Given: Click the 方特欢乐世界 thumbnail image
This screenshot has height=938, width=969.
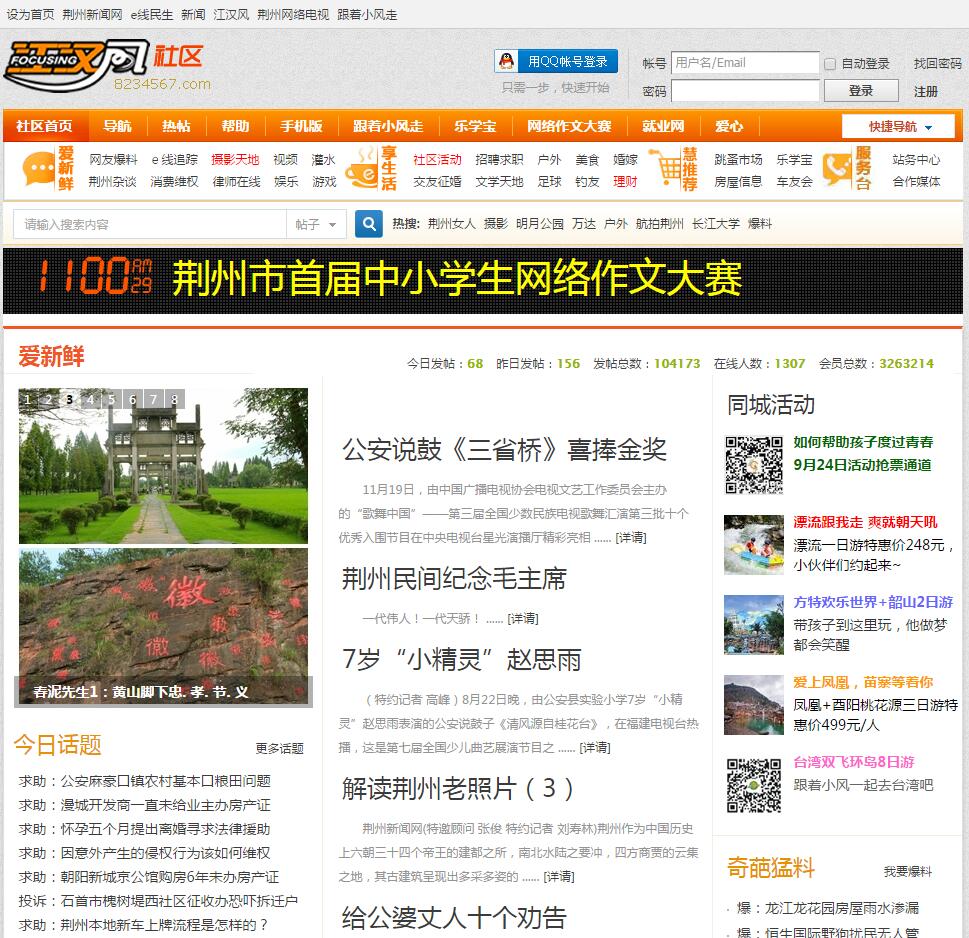Looking at the screenshot, I should pyautogui.click(x=754, y=625).
